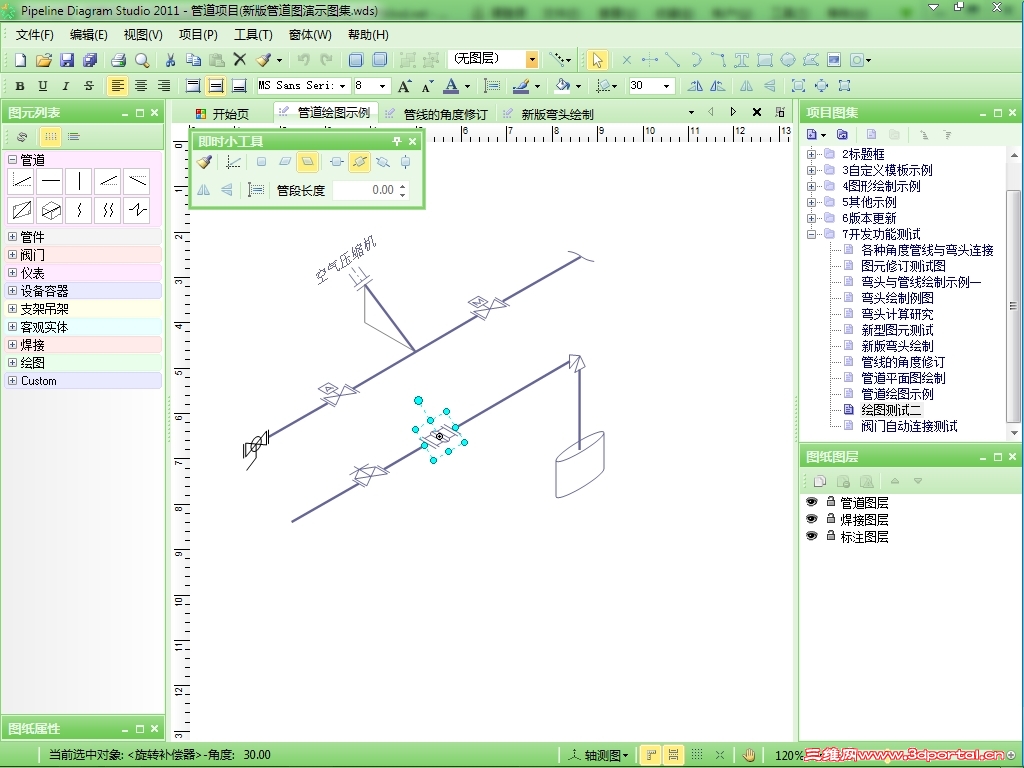Viewport: 1024px width, 768px height.
Task: Align text center
Action: (140, 86)
